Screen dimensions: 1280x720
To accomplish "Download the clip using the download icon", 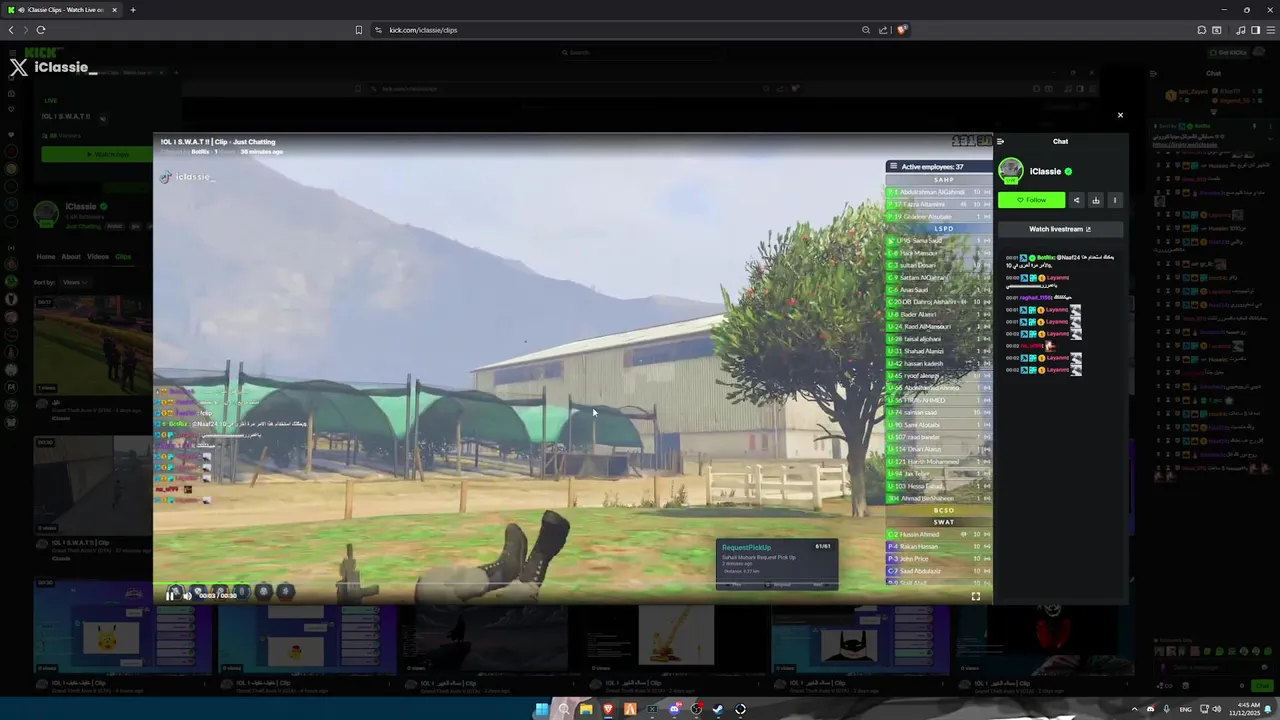I will 1096,200.
